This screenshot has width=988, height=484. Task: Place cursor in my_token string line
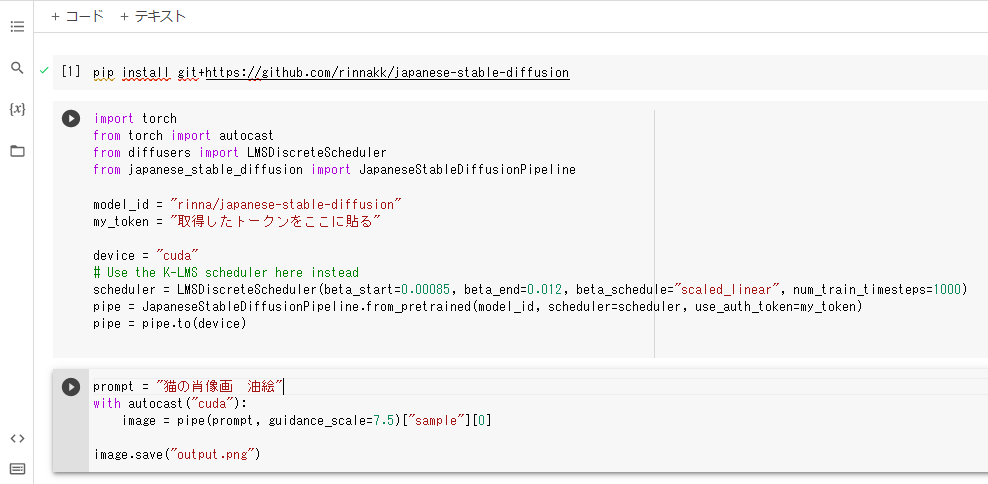tap(237, 221)
